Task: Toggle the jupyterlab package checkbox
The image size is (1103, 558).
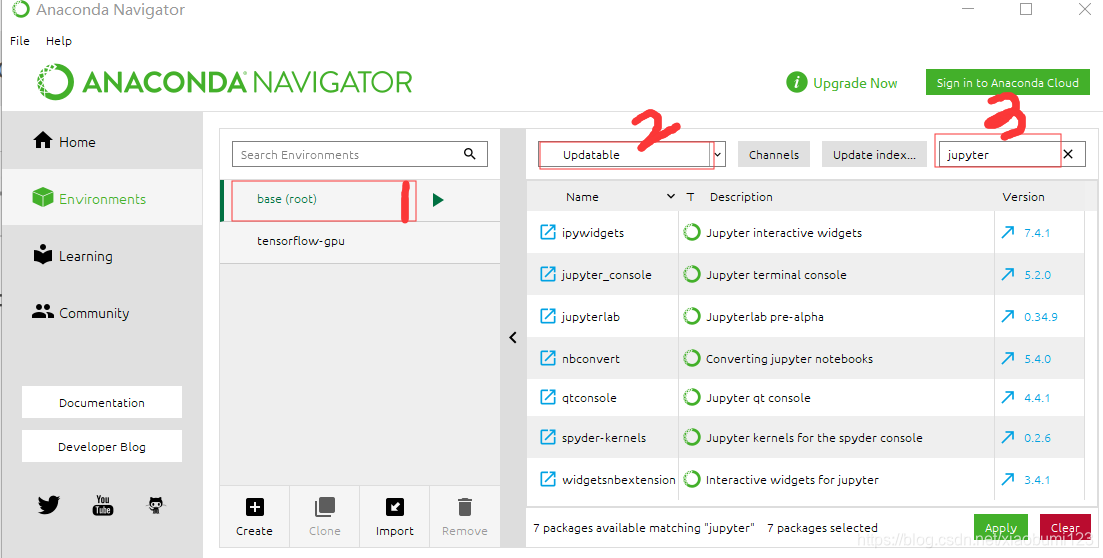Action: (x=547, y=316)
